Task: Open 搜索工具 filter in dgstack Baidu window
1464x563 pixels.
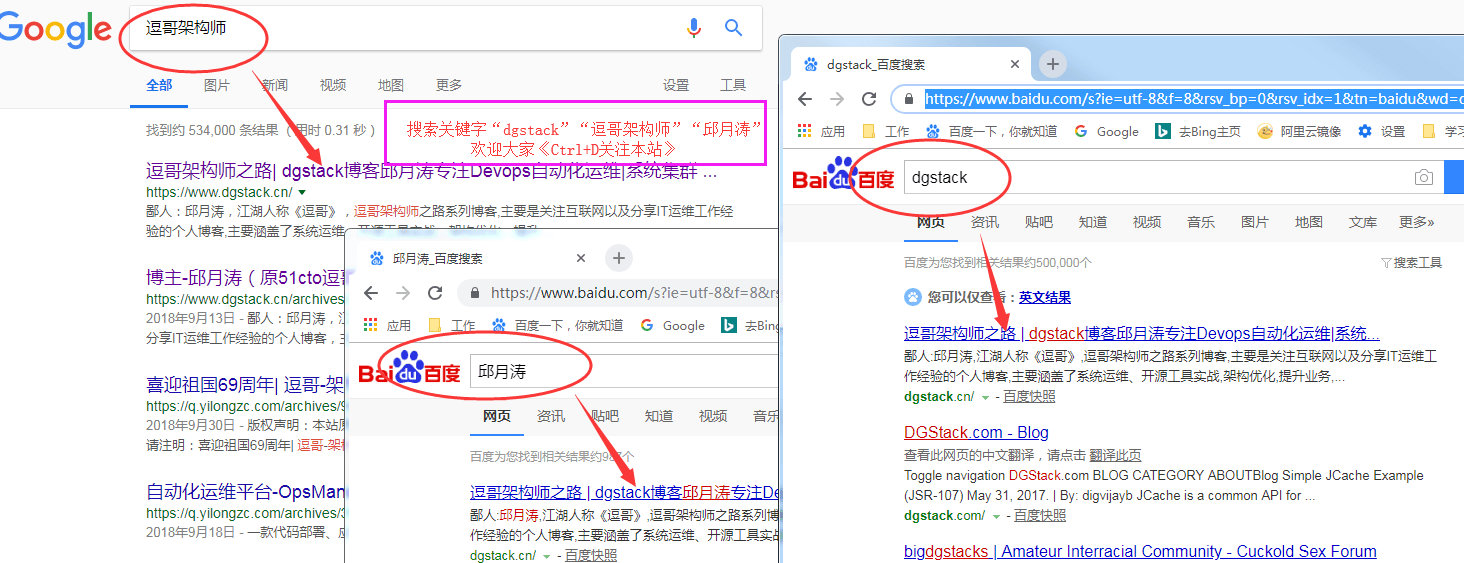Action: point(1411,262)
